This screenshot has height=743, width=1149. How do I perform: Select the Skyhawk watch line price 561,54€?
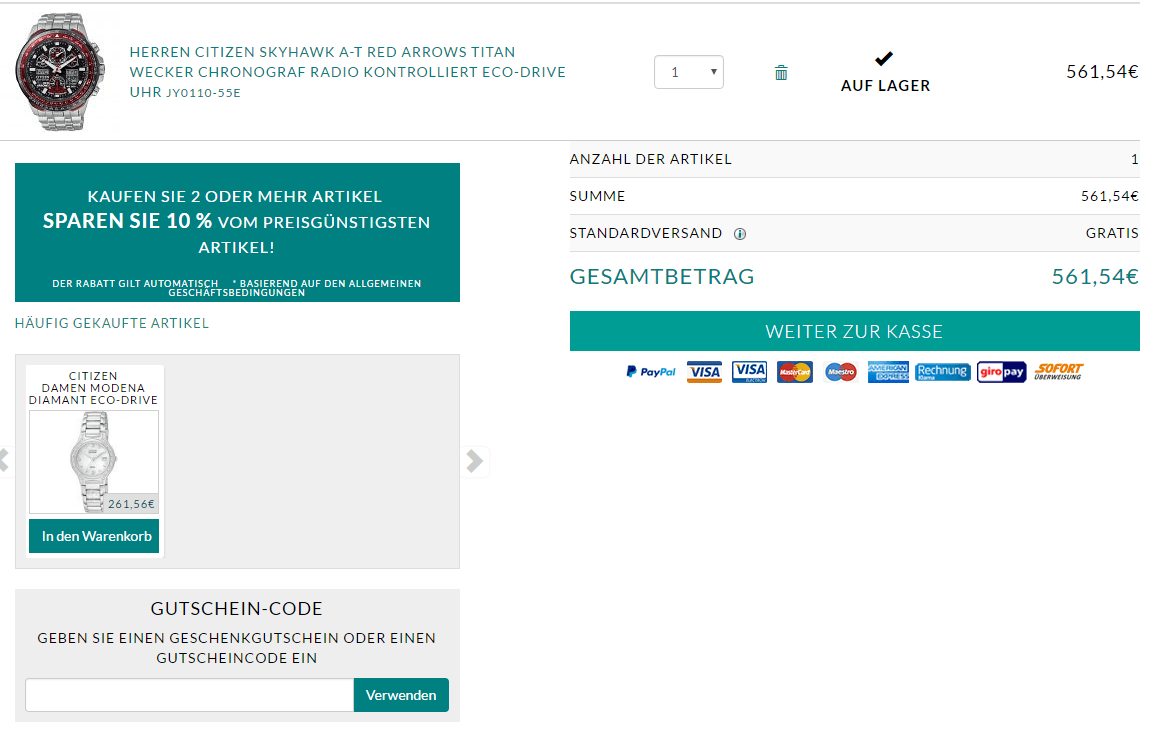[x=1102, y=72]
